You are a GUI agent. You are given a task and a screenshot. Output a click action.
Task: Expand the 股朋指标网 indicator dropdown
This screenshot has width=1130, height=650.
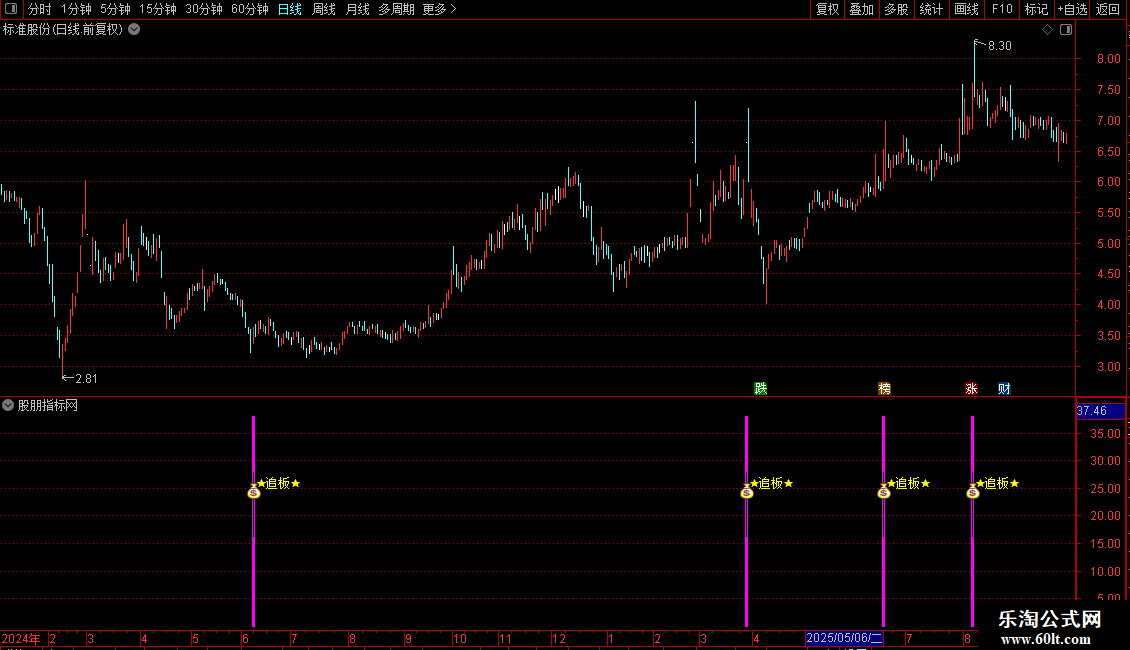tap(8, 405)
